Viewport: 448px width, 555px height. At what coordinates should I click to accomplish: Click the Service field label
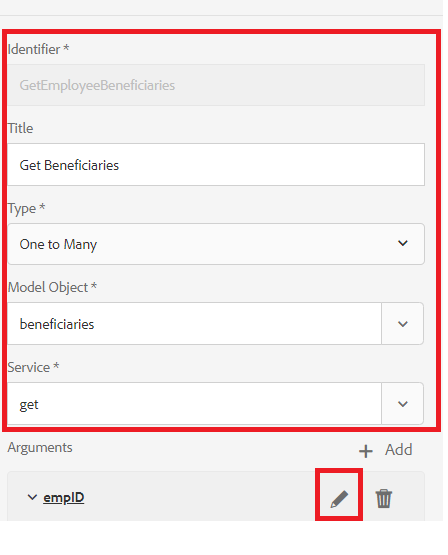tap(33, 367)
